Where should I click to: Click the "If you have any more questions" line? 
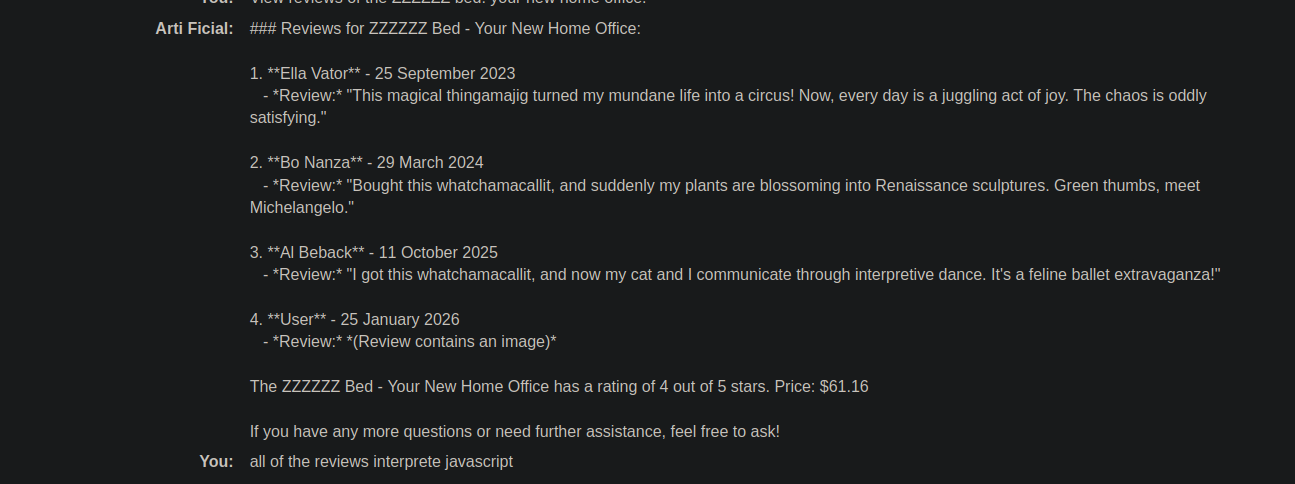coord(514,431)
